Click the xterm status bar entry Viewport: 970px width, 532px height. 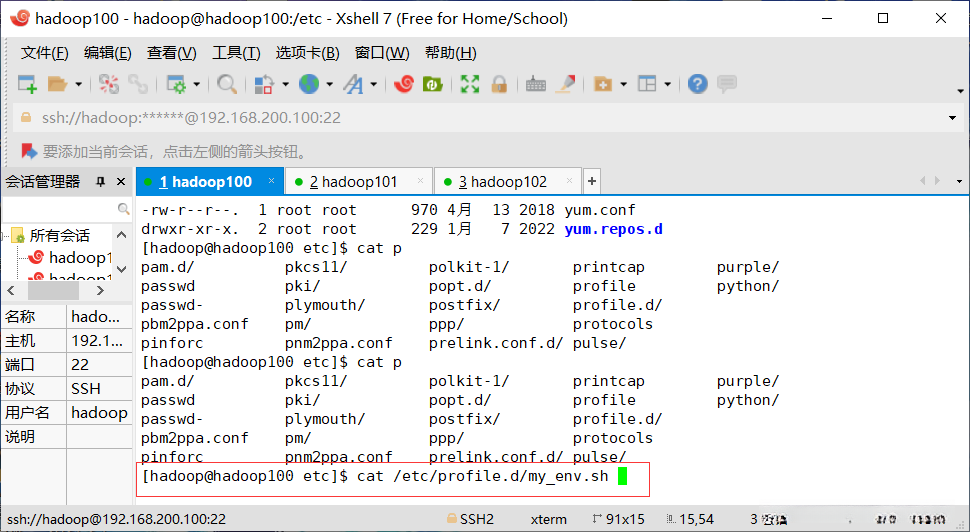coord(548,519)
